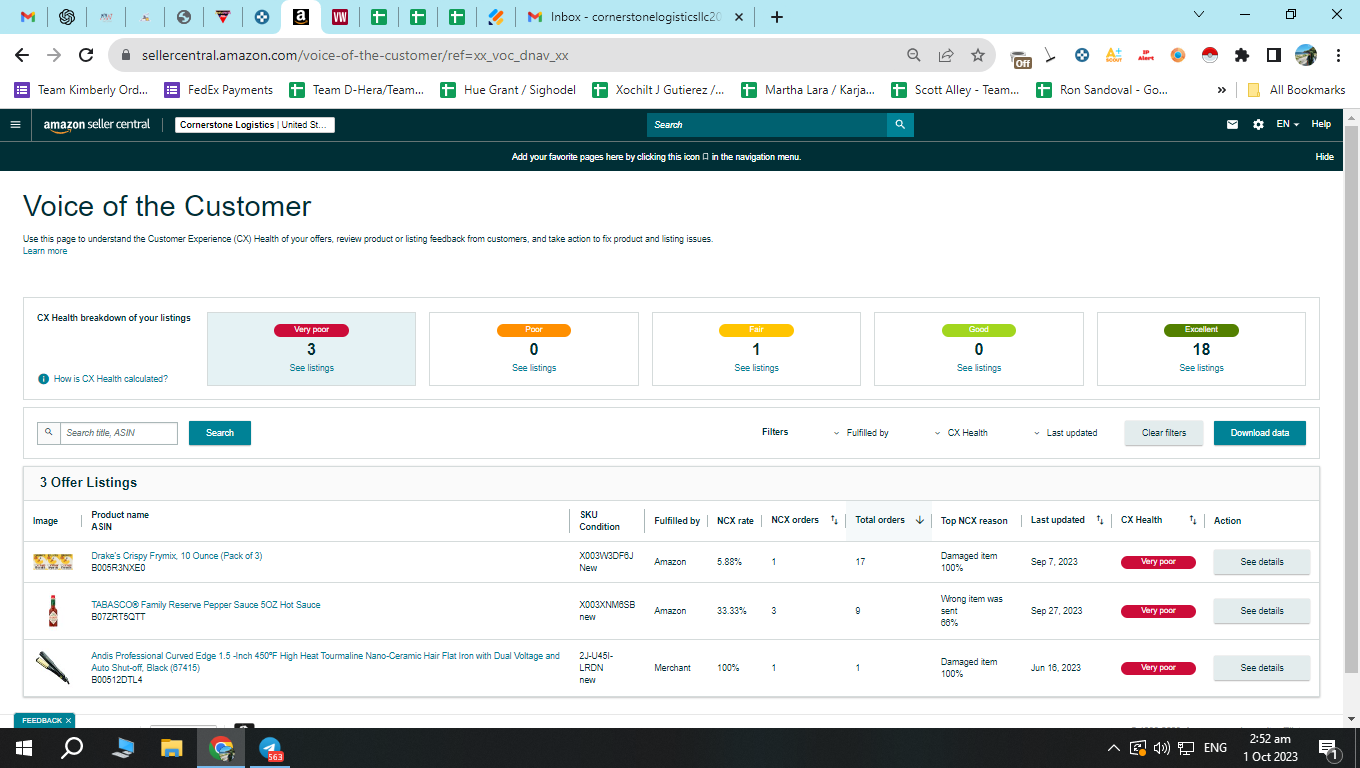The image size is (1360, 768).
Task: Open the Seller Central hamburger navigation menu
Action: (15, 125)
